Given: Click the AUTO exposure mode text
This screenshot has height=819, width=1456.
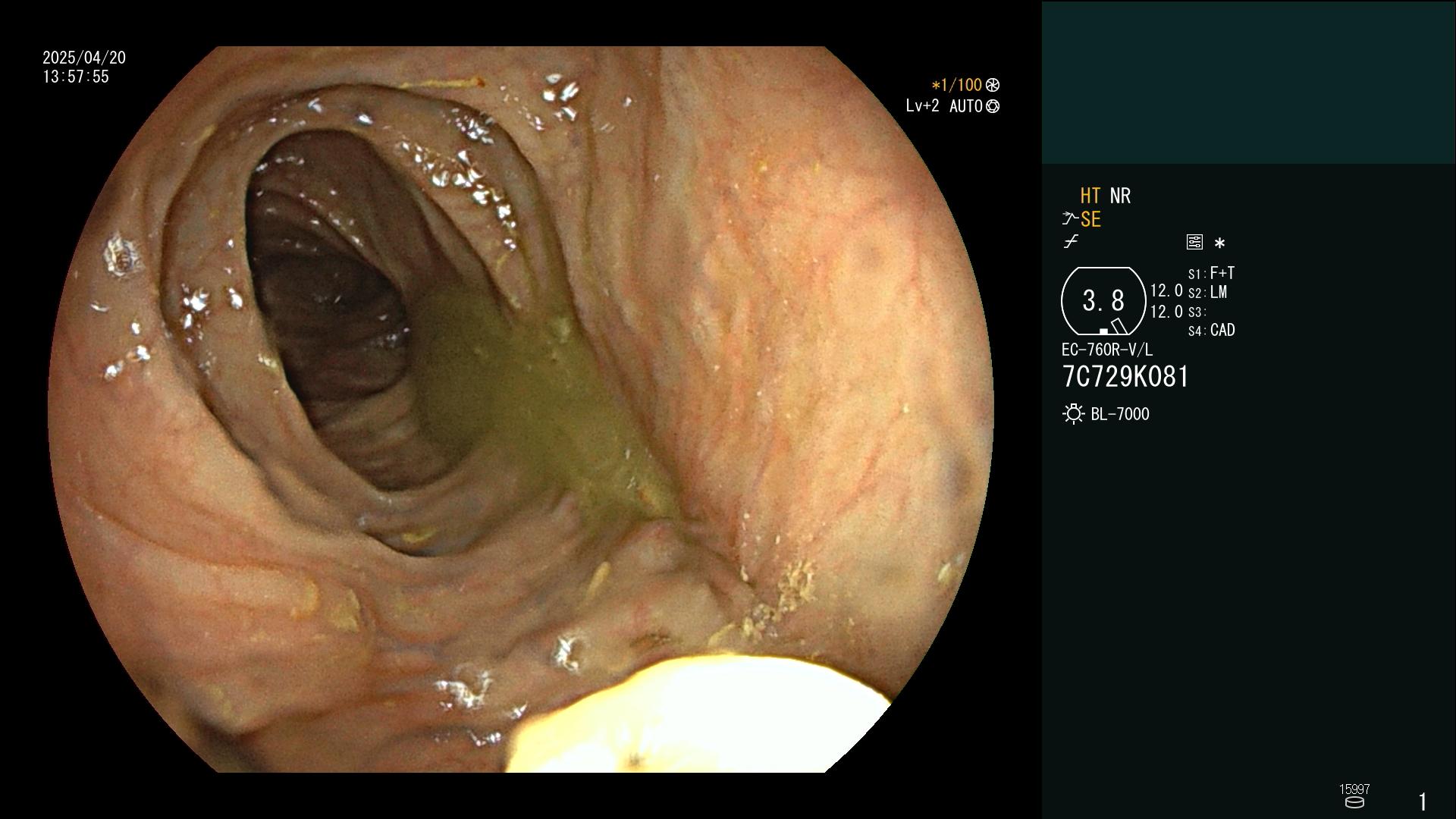Looking at the screenshot, I should (x=965, y=106).
